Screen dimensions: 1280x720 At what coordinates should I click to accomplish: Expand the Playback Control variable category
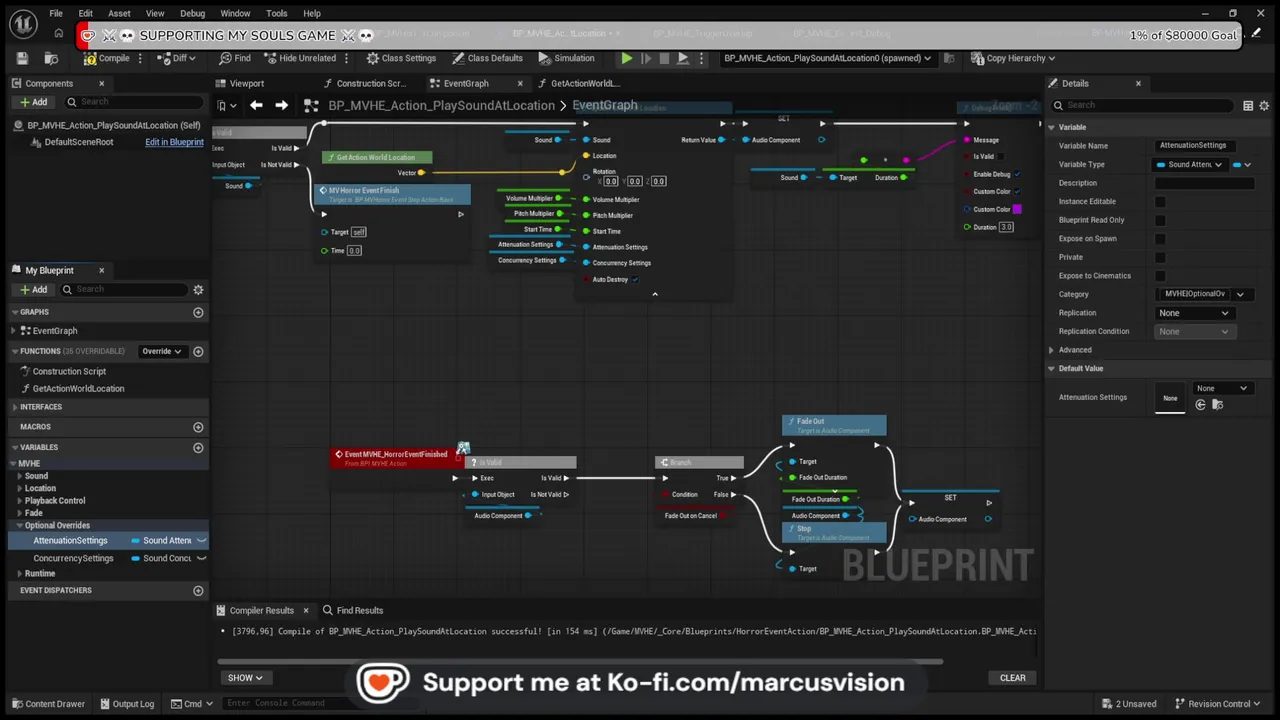click(19, 501)
